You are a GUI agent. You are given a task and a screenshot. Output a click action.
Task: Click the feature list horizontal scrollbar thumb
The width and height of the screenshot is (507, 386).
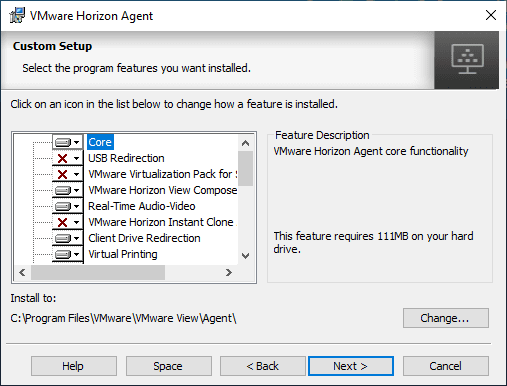[98, 273]
